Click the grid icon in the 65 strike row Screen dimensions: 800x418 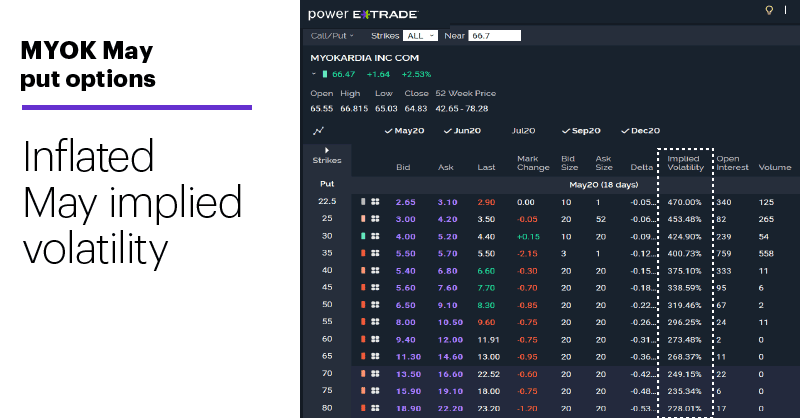point(375,356)
